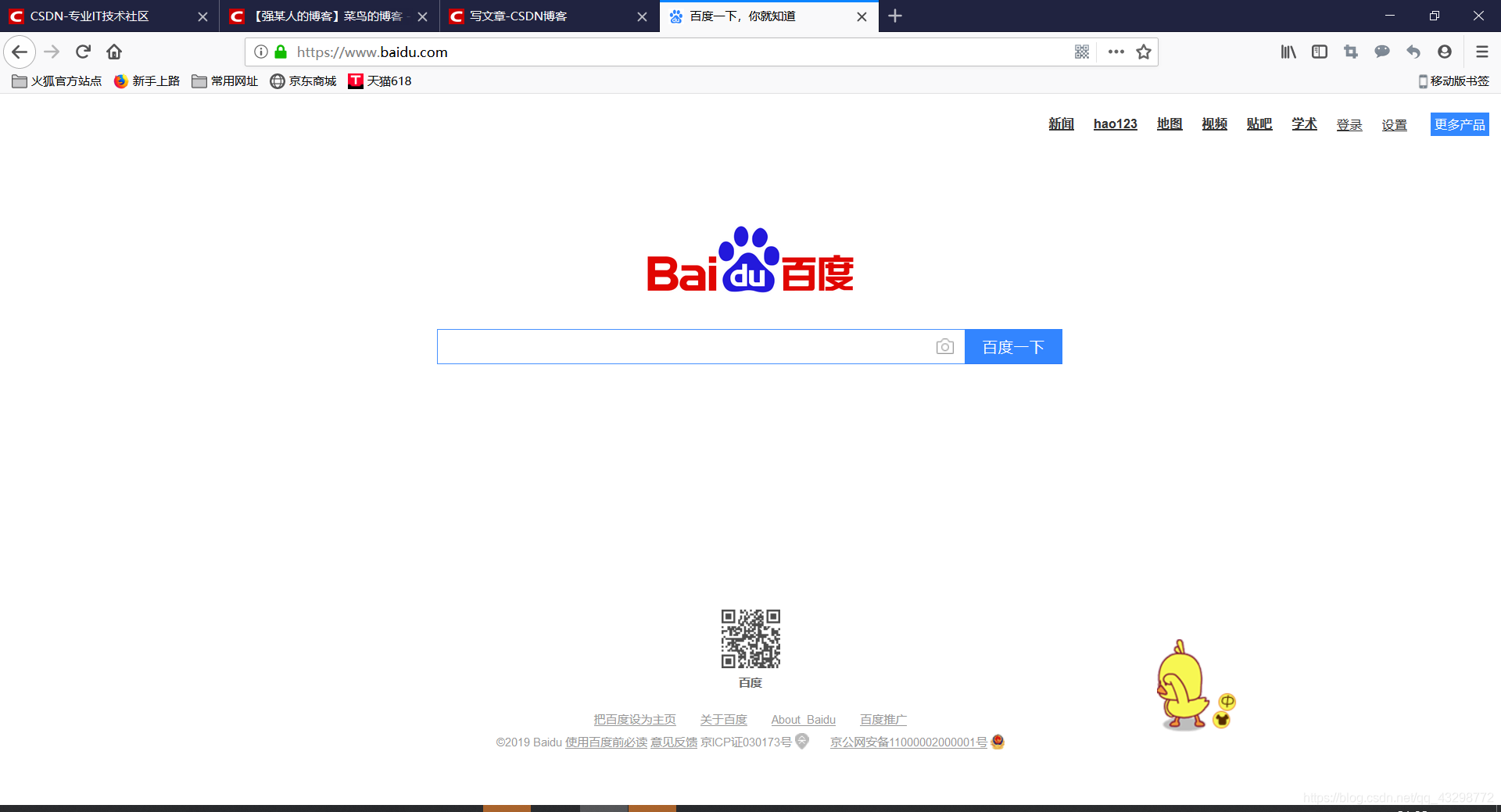
Task: Open page actions three-dot menu
Action: 1116,52
